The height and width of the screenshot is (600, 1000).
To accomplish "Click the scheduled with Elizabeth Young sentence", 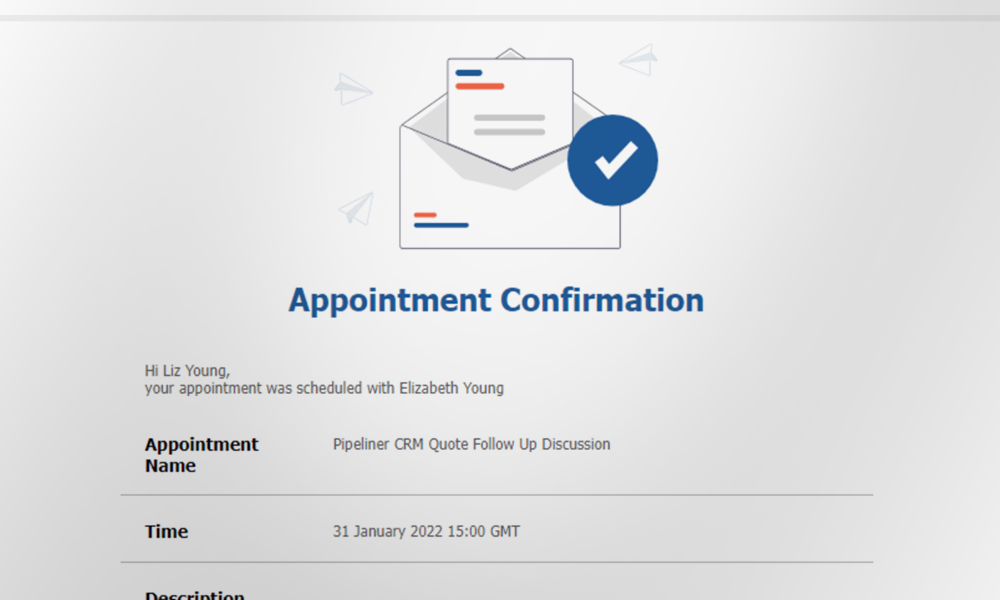I will (x=324, y=388).
